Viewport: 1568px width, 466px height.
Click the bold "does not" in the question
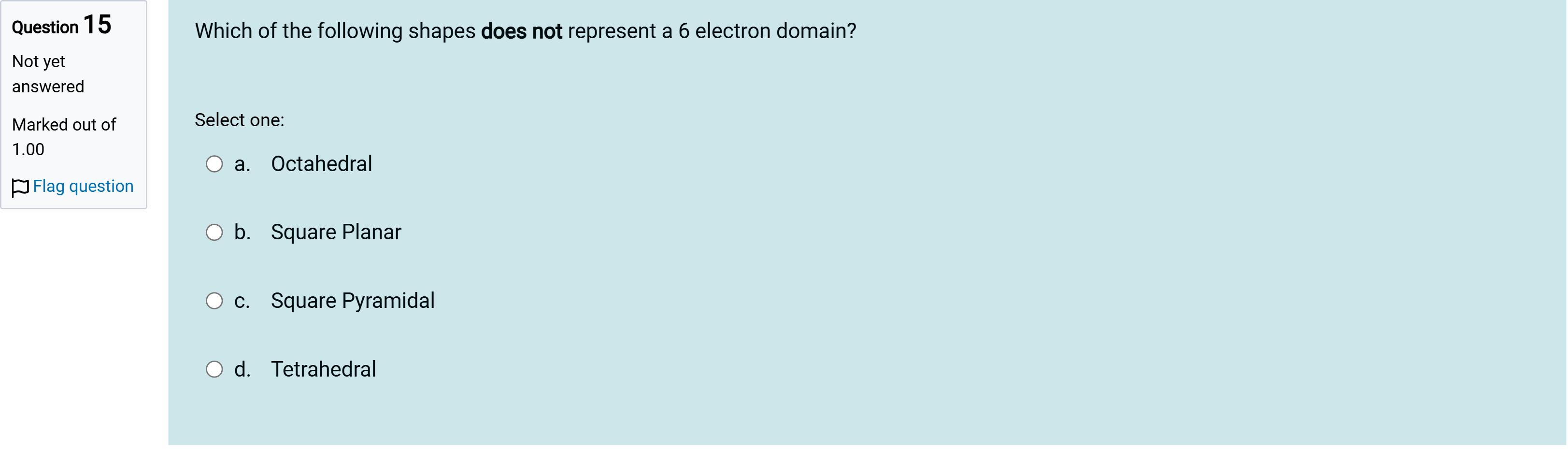521,31
